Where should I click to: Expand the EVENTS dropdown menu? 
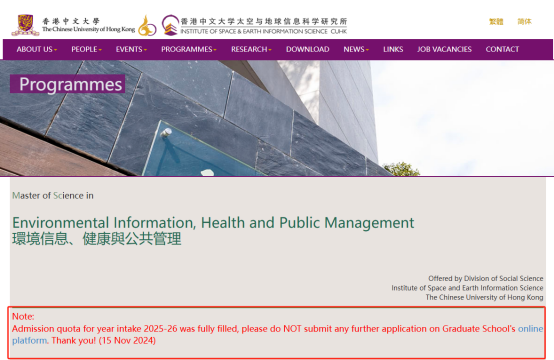click(x=131, y=49)
